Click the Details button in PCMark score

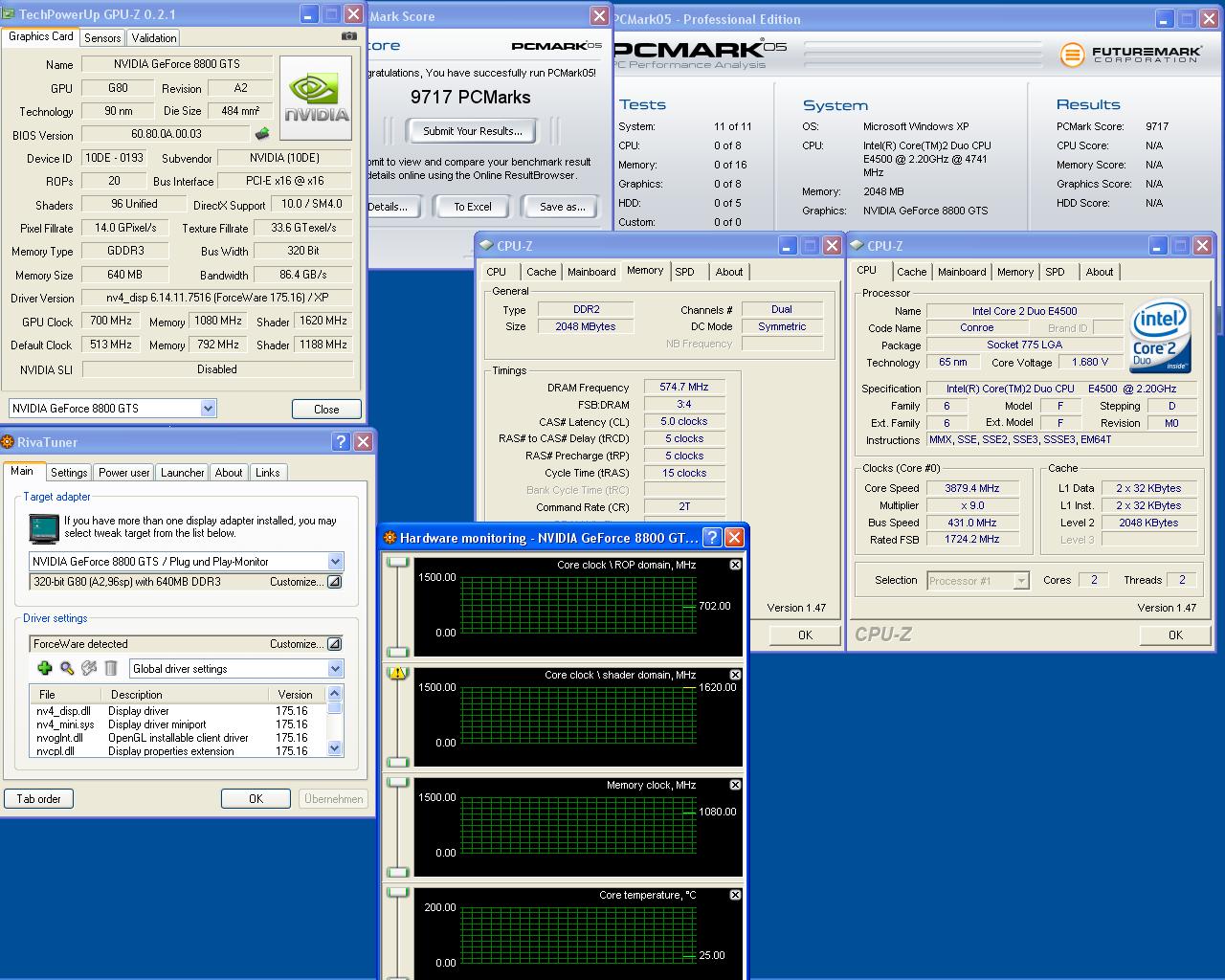(x=391, y=207)
